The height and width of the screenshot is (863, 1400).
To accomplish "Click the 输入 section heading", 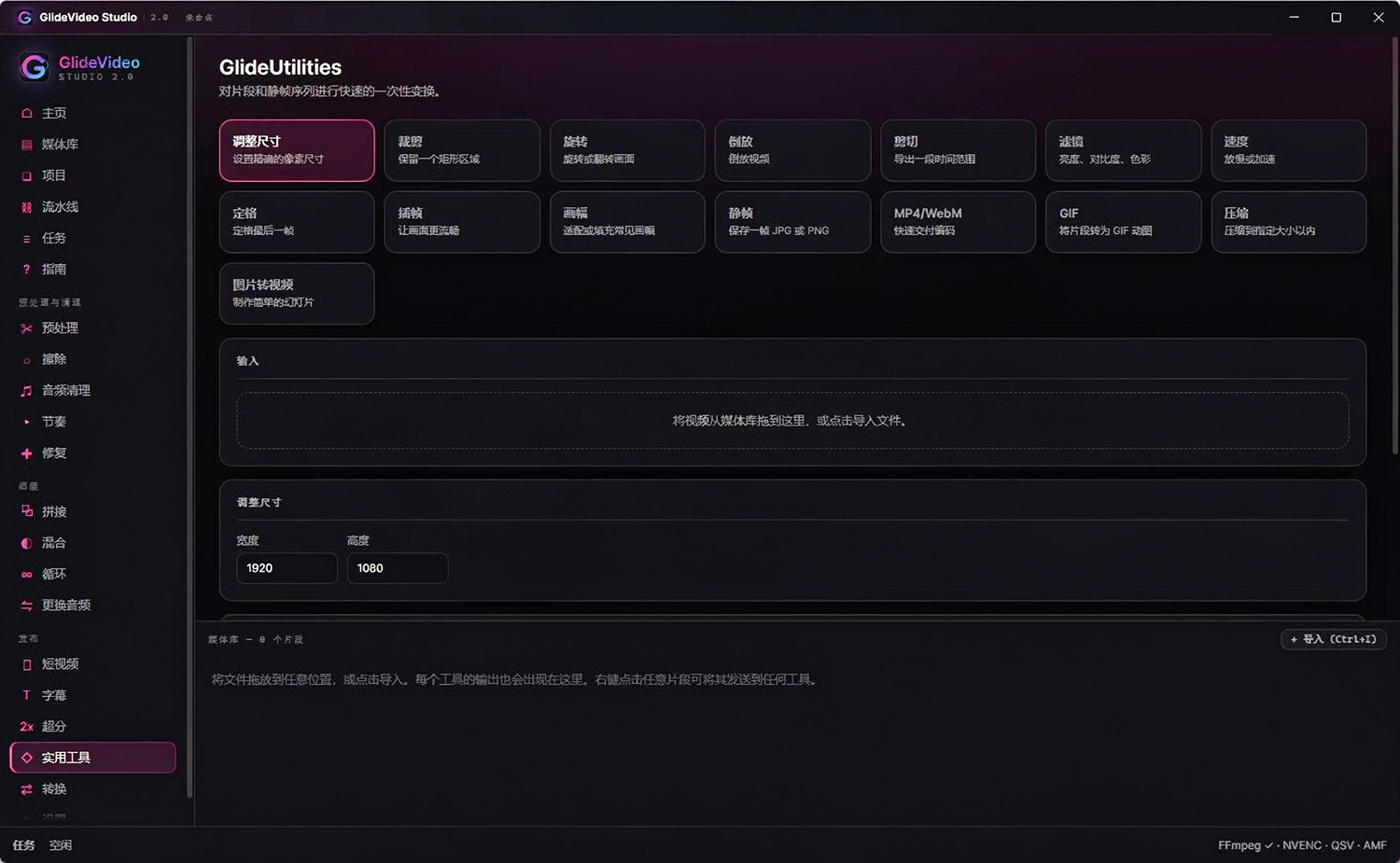I will [247, 361].
